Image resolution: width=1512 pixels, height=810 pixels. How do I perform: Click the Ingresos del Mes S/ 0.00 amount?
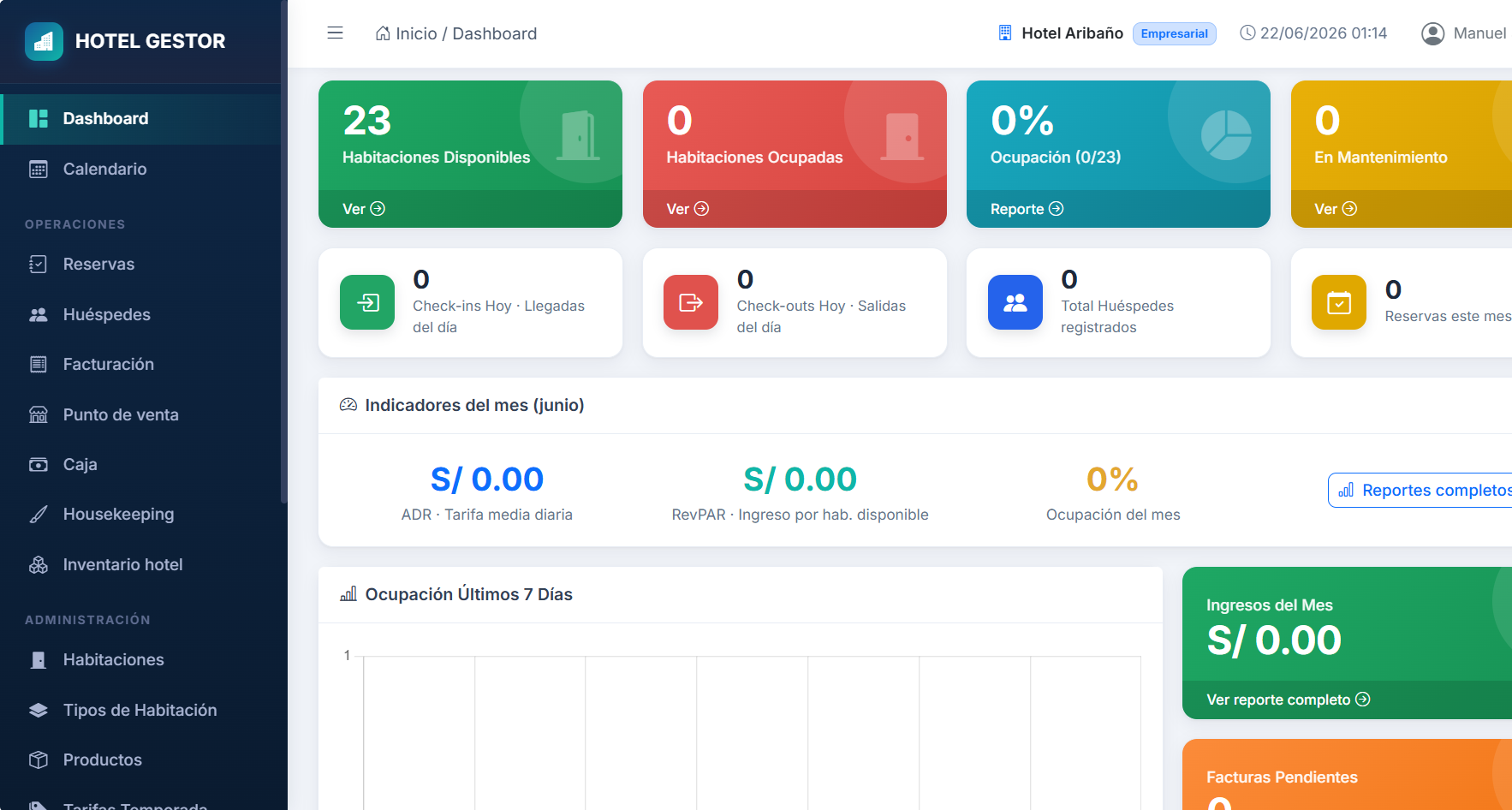[1274, 640]
